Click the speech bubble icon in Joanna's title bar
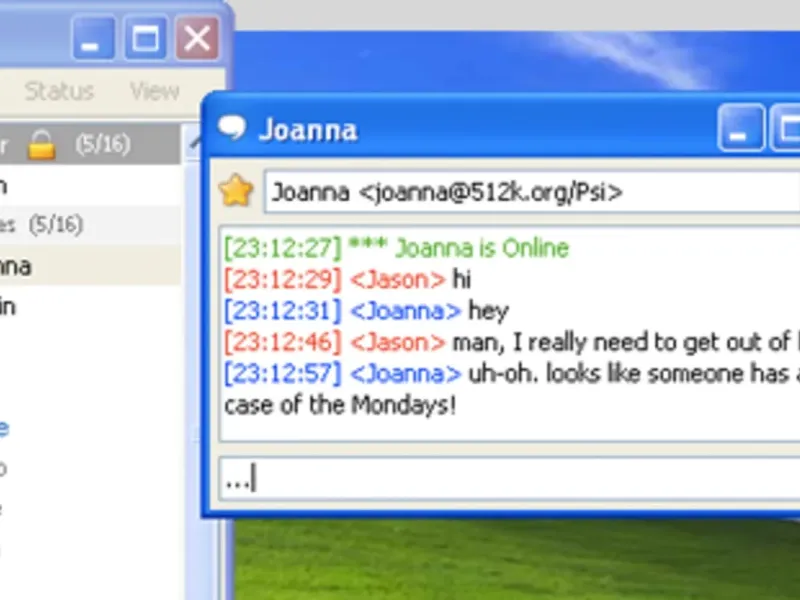 (232, 128)
